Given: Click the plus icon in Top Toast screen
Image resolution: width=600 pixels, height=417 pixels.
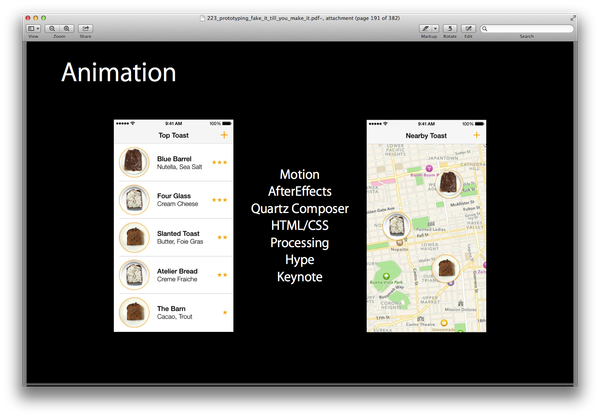Looking at the screenshot, I should 224,134.
